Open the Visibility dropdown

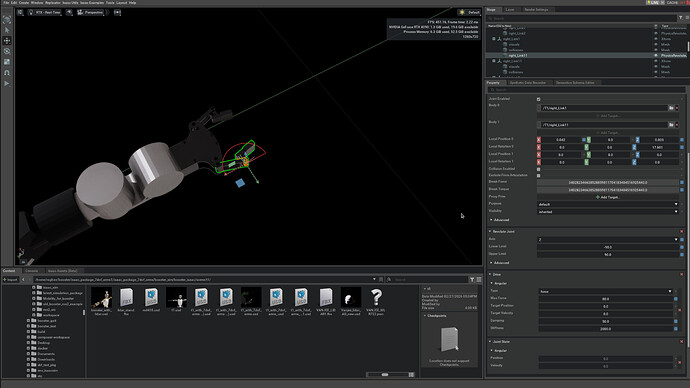tap(608, 212)
